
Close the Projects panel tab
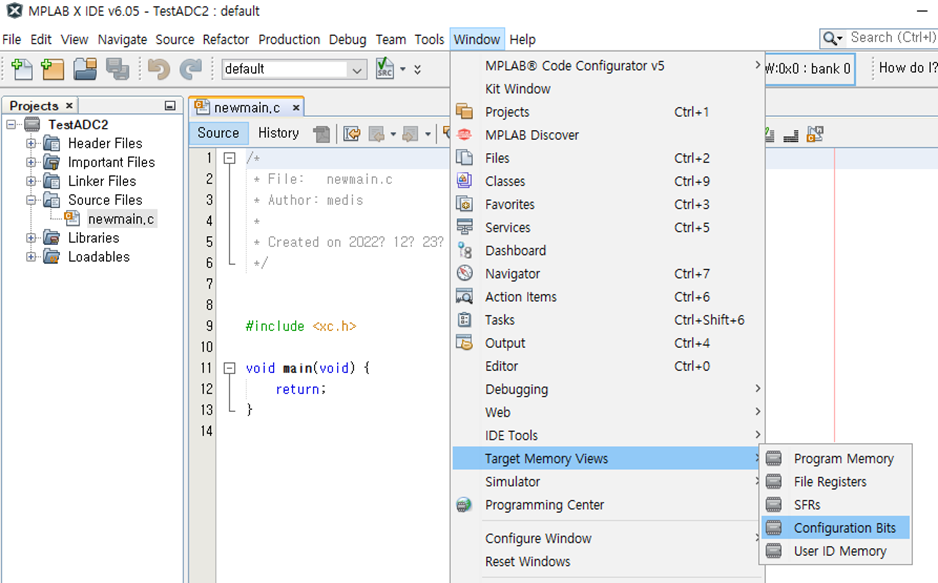pyautogui.click(x=69, y=105)
